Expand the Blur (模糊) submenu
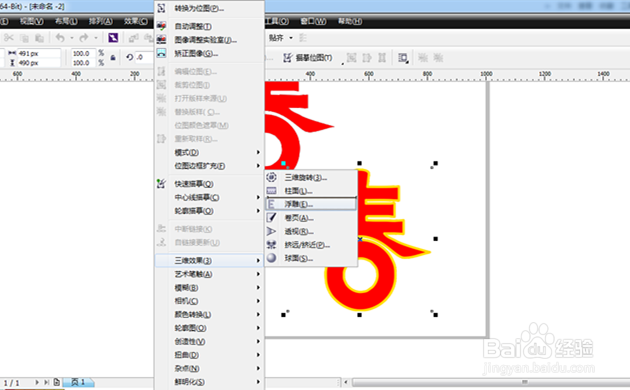630x390 pixels. pos(209,288)
